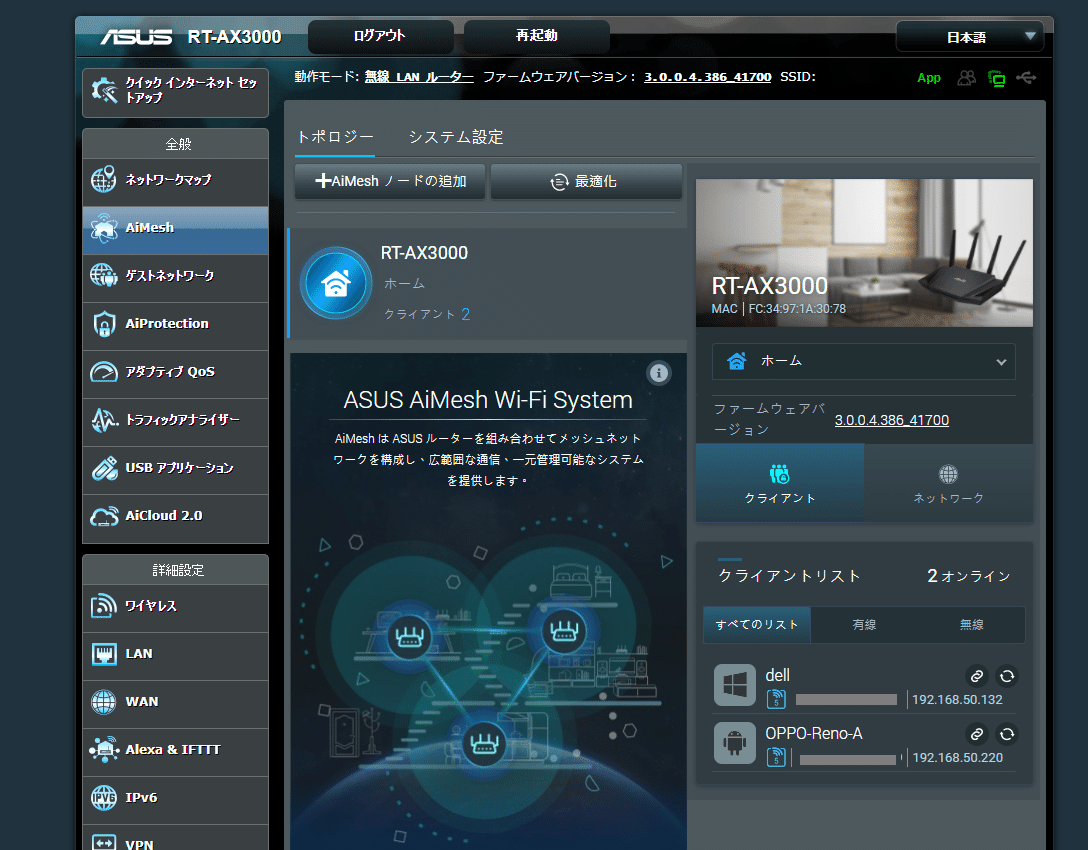Open header firmware version 3.0.0.4.386_41700 link
This screenshot has height=850, width=1088.
708,77
